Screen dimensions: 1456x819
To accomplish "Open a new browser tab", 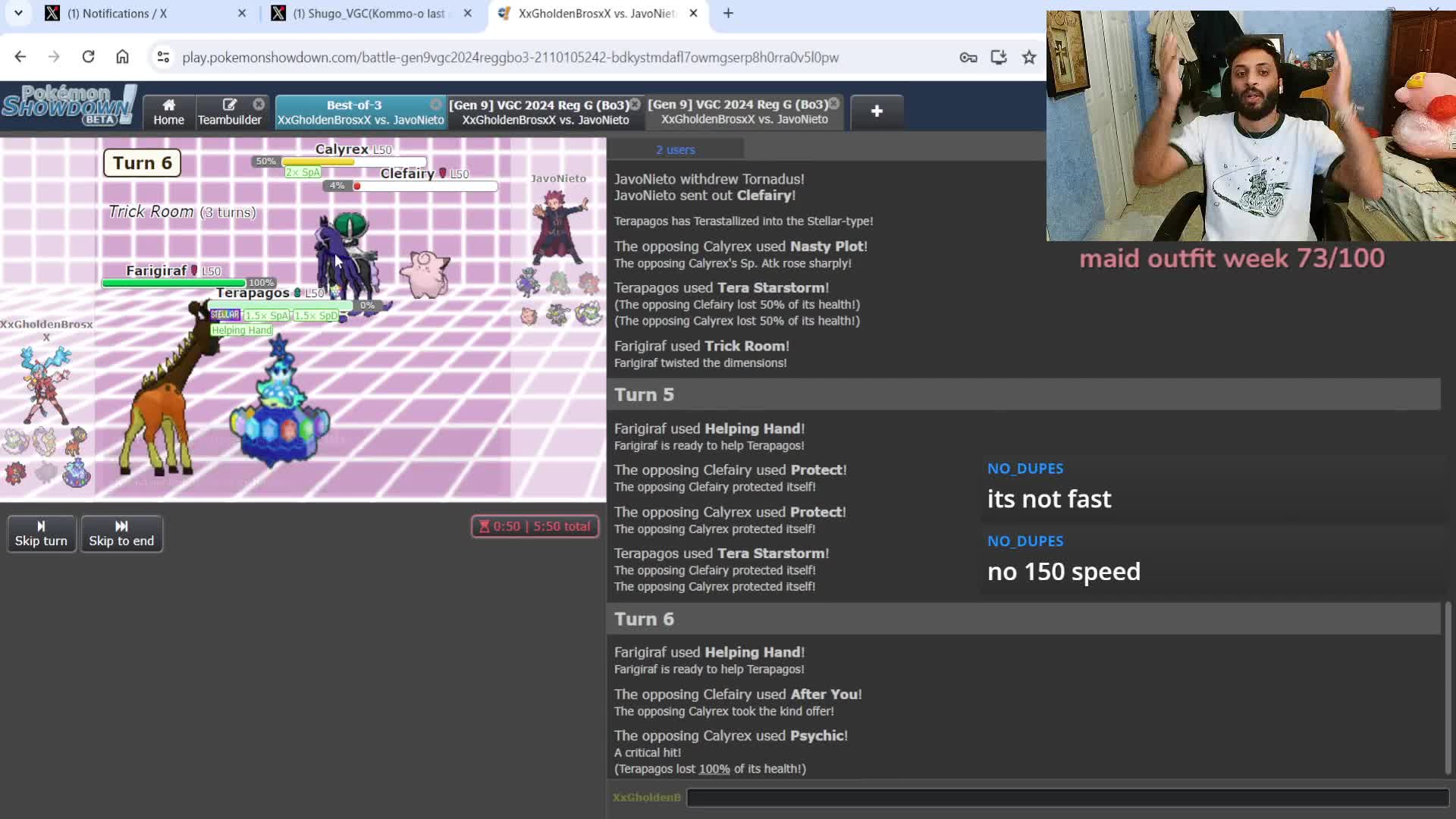I will click(728, 13).
